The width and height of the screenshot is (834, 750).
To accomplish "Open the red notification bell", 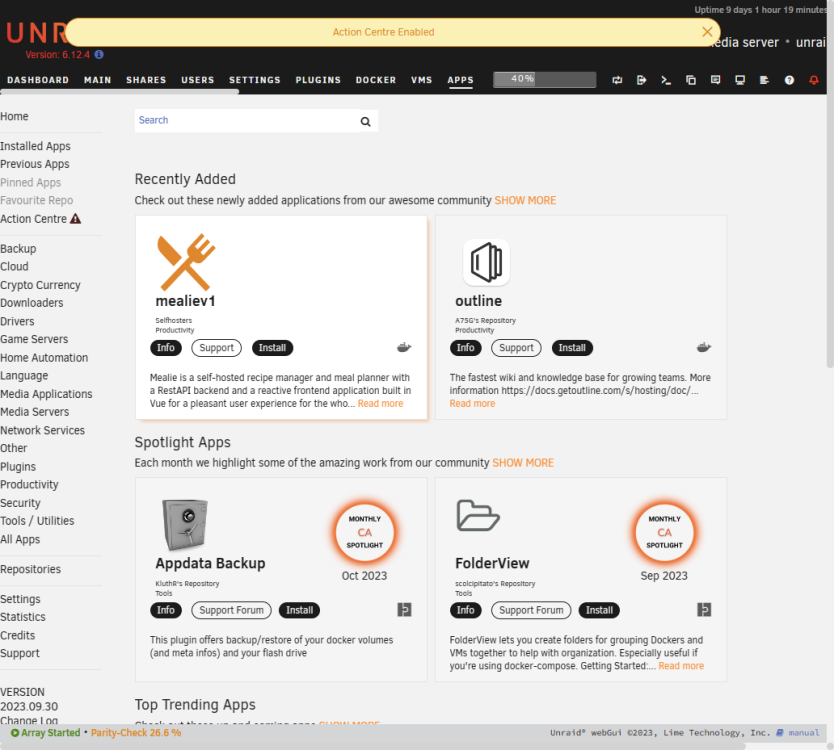I will [814, 80].
